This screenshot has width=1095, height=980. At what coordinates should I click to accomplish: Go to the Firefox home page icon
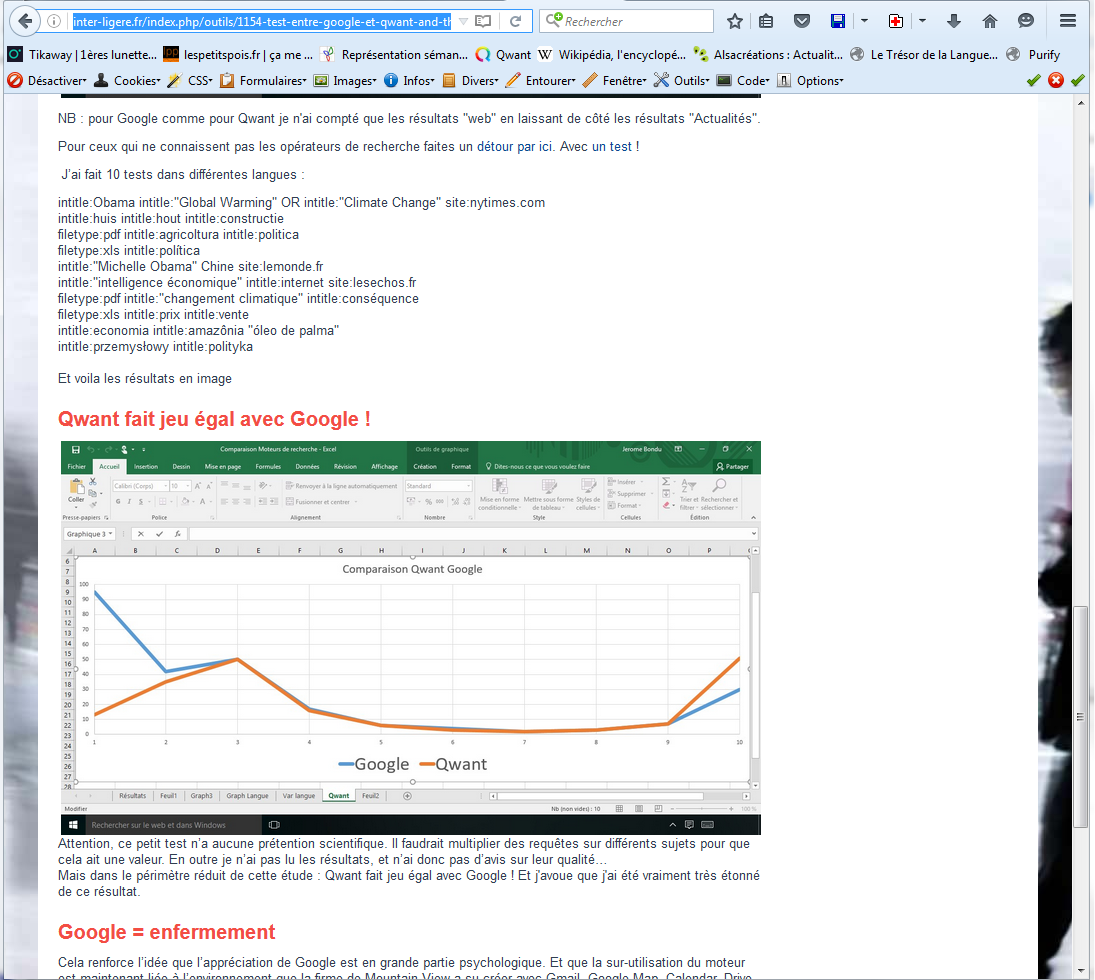click(x=990, y=21)
